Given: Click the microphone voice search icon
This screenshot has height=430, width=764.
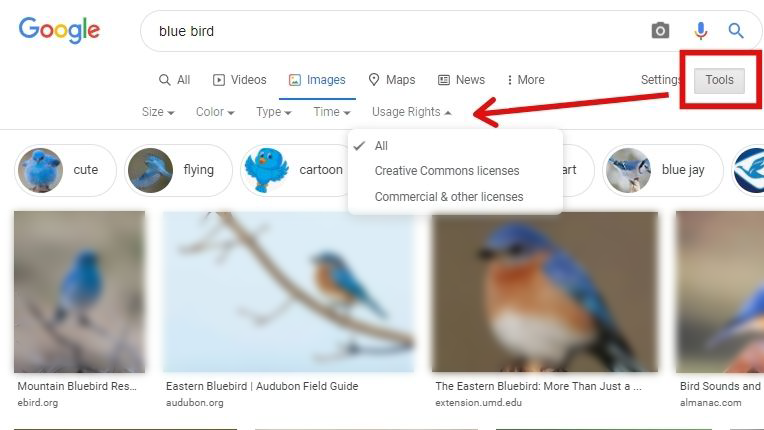Looking at the screenshot, I should coord(701,31).
